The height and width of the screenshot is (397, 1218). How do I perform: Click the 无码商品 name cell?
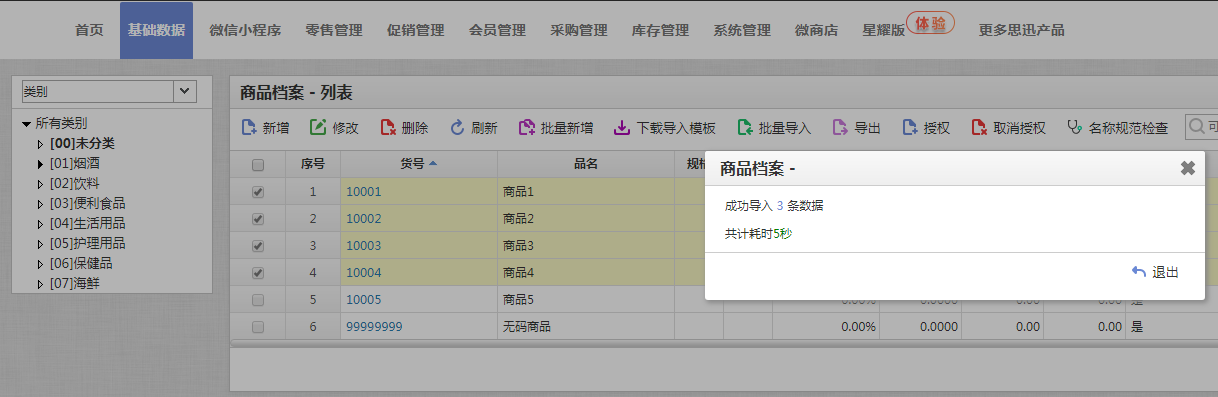pos(585,327)
